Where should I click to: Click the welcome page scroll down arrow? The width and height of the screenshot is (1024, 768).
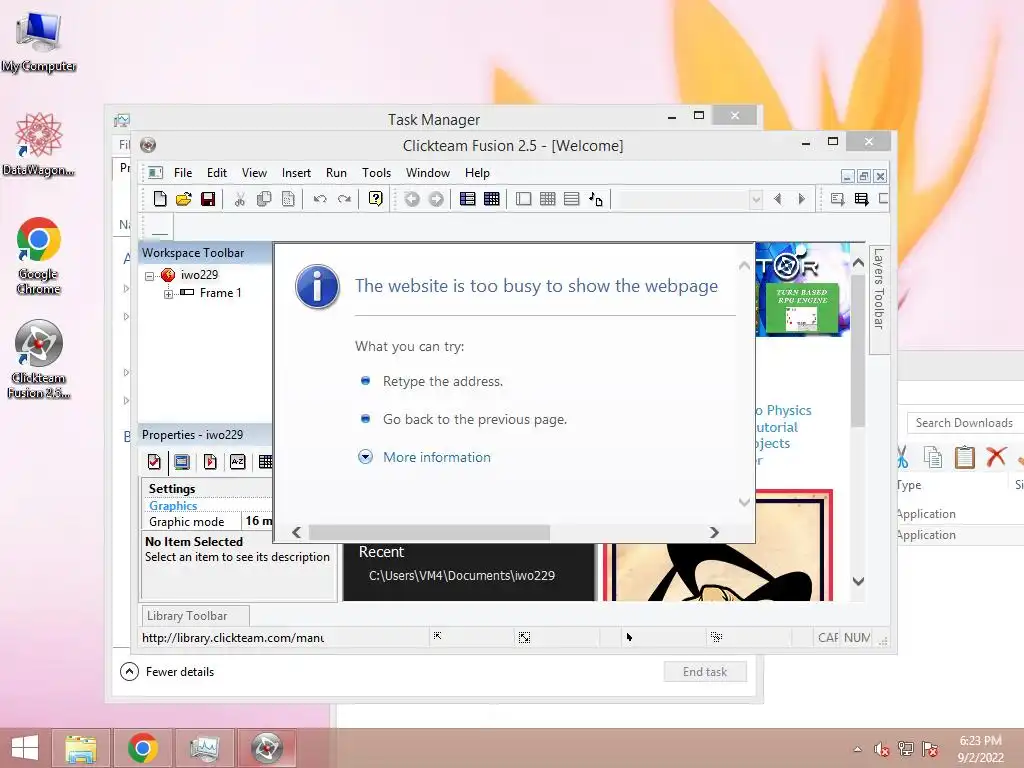click(x=858, y=581)
